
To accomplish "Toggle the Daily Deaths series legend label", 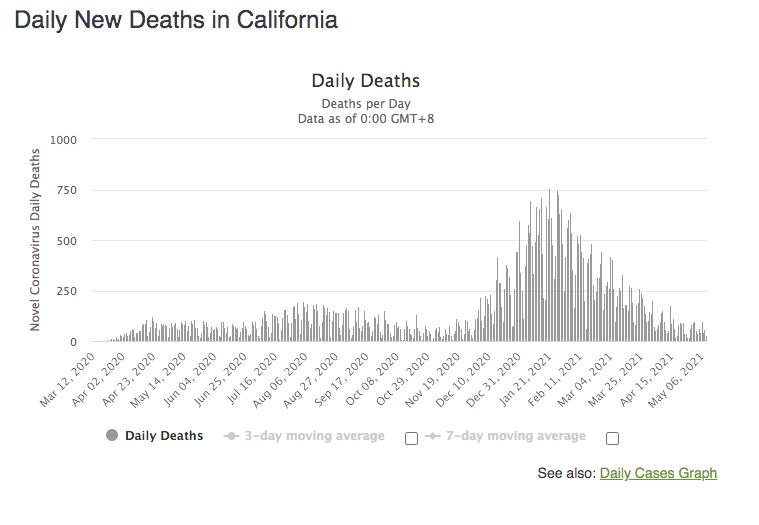I will pyautogui.click(x=164, y=436).
